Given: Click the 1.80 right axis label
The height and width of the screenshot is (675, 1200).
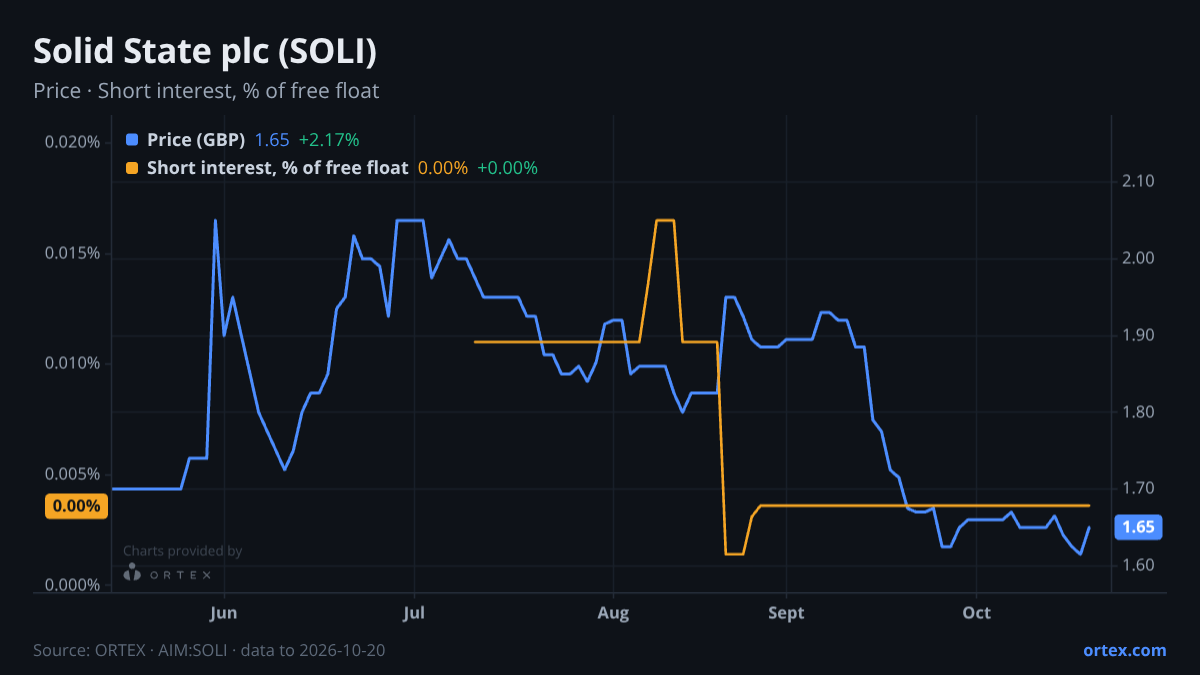Looking at the screenshot, I should [x=1139, y=412].
